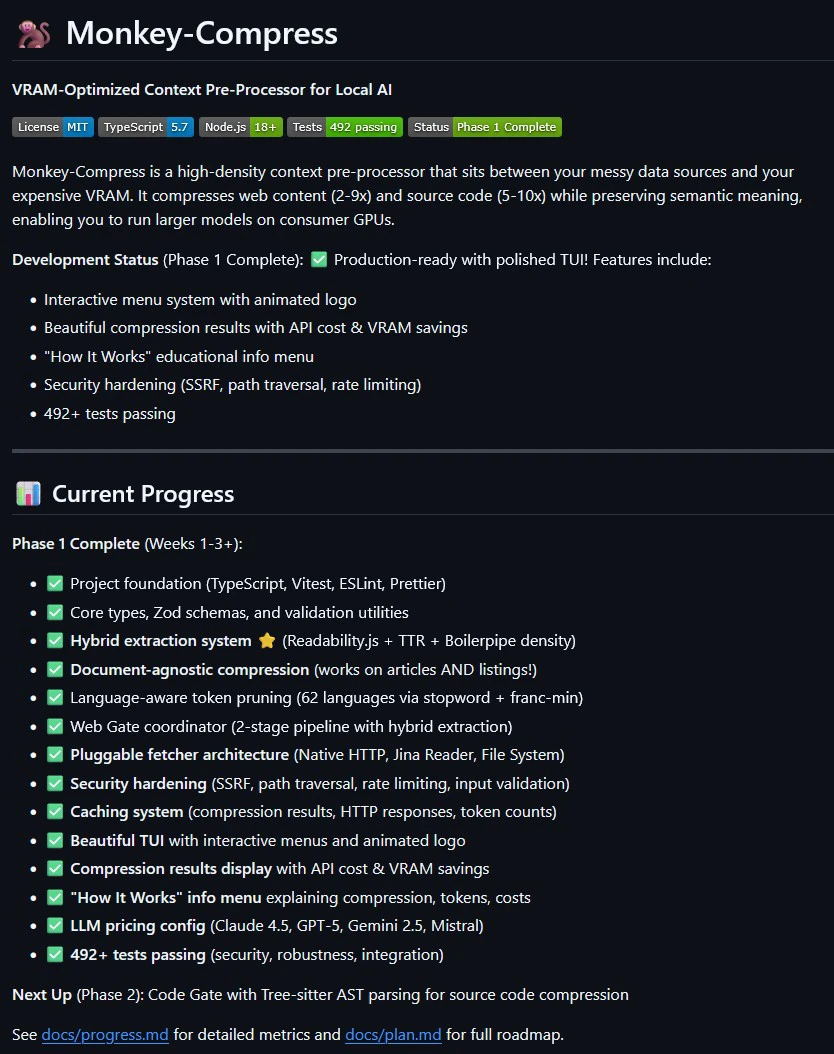
Task: Click the Monkey-Compress heading
Action: pos(202,34)
